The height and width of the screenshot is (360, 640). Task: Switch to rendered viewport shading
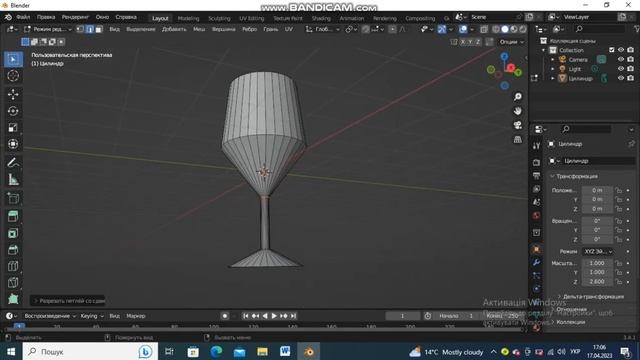[523, 29]
